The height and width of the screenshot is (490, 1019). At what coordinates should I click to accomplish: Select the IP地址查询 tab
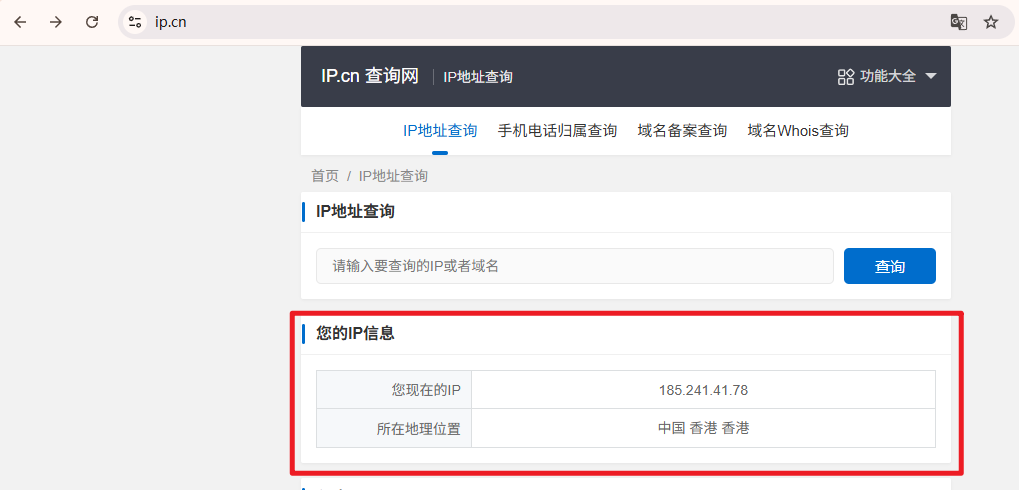tap(440, 131)
